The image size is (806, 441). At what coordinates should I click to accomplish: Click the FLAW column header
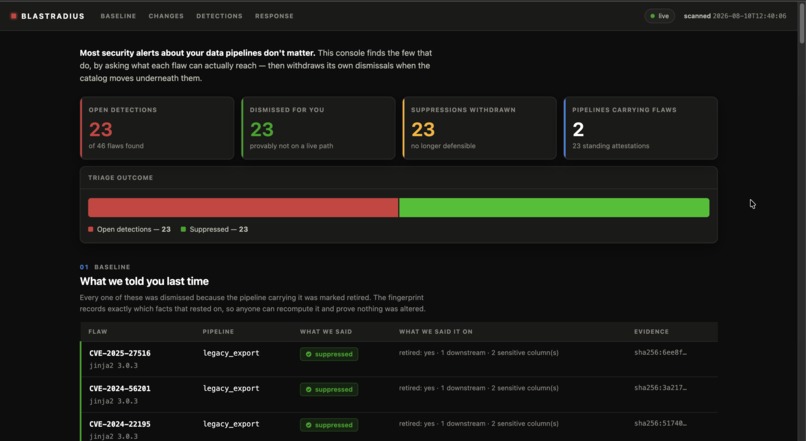point(98,332)
